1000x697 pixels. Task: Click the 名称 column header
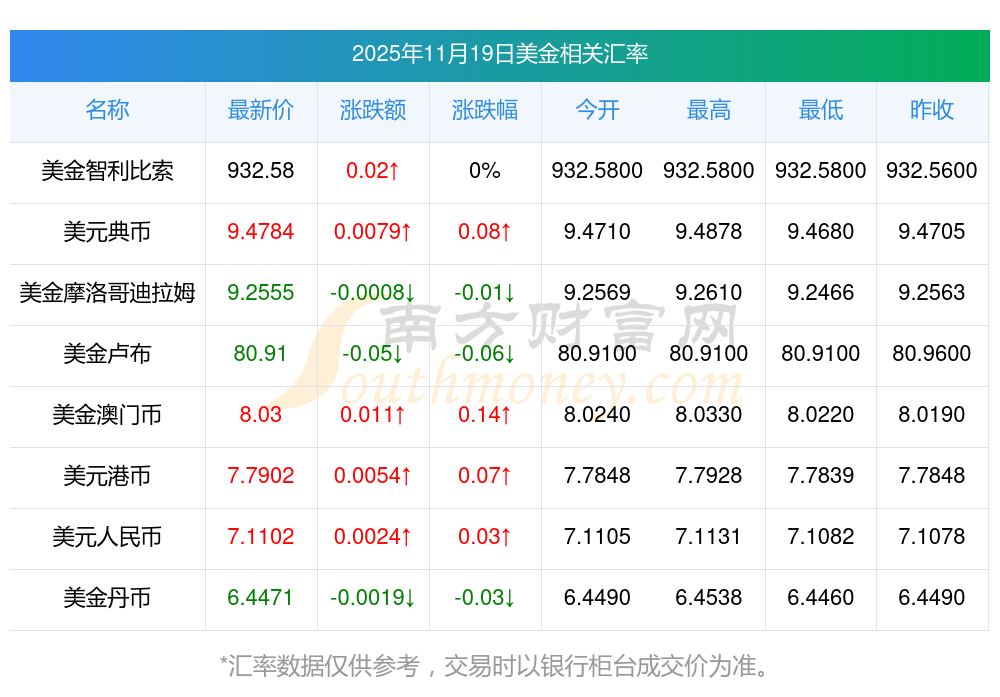(x=107, y=111)
